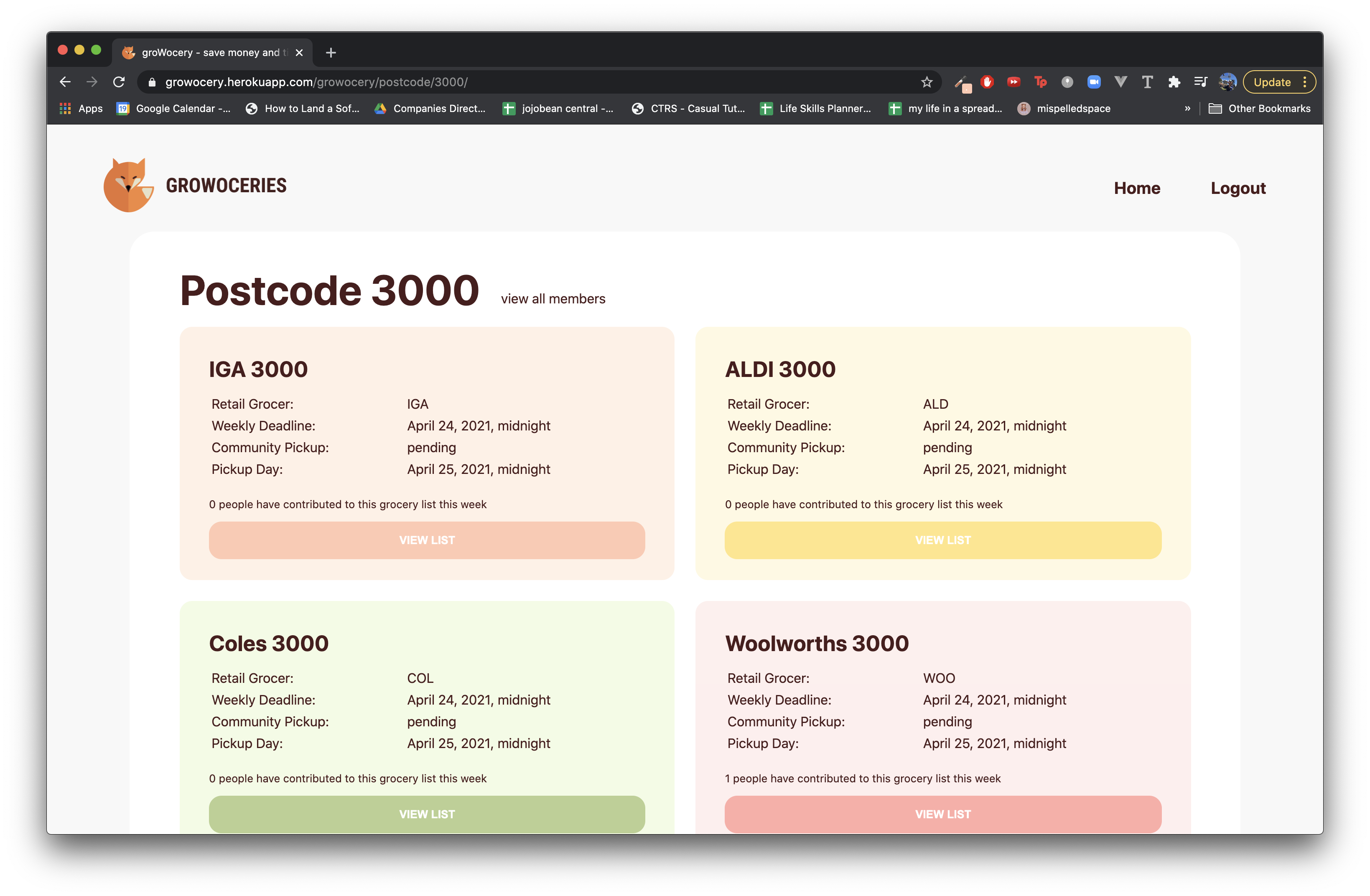Click the AdBlock red hand extension
This screenshot has width=1370, height=896.
987,82
